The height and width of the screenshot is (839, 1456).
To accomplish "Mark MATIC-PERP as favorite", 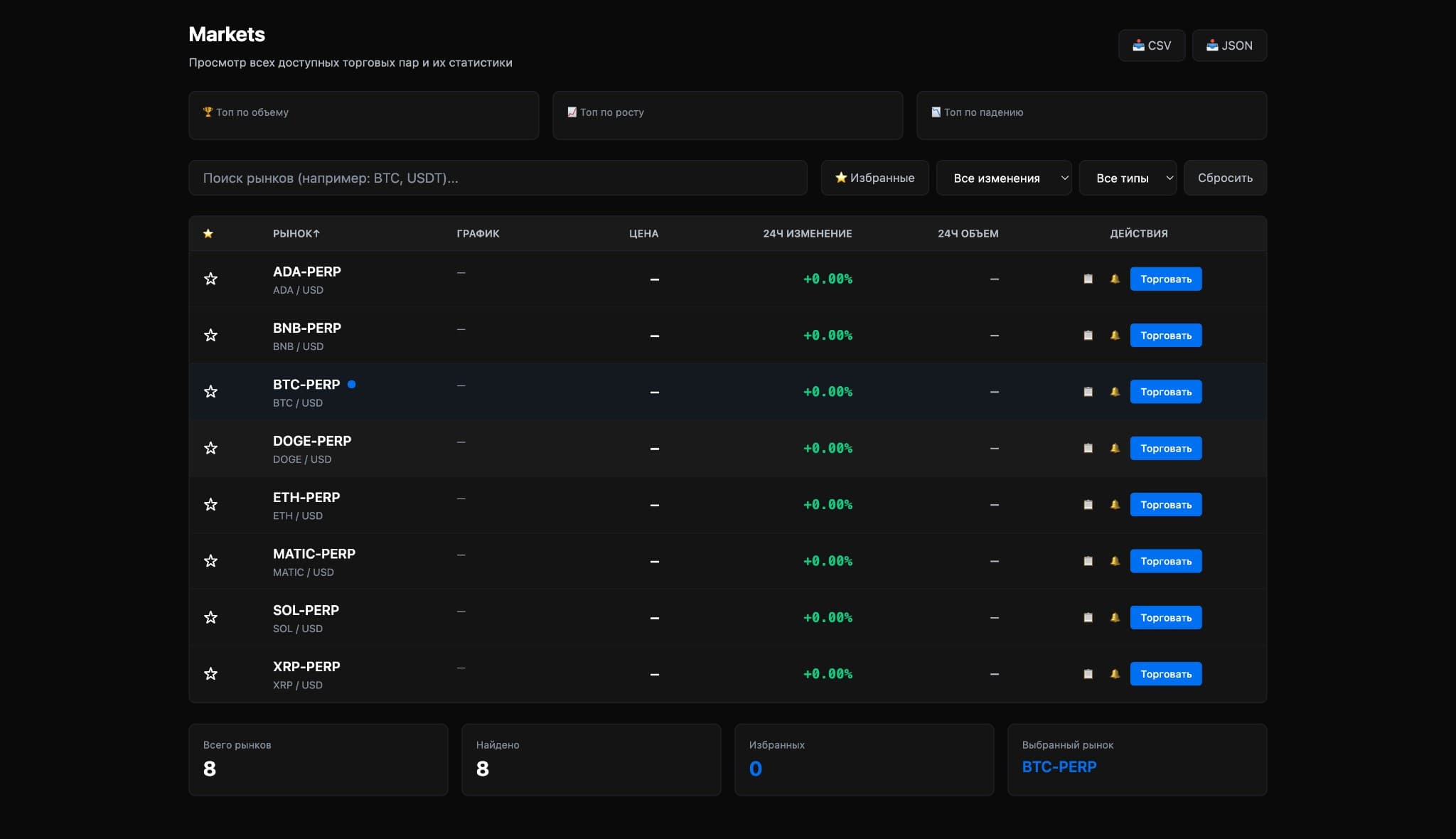I will [x=211, y=561].
